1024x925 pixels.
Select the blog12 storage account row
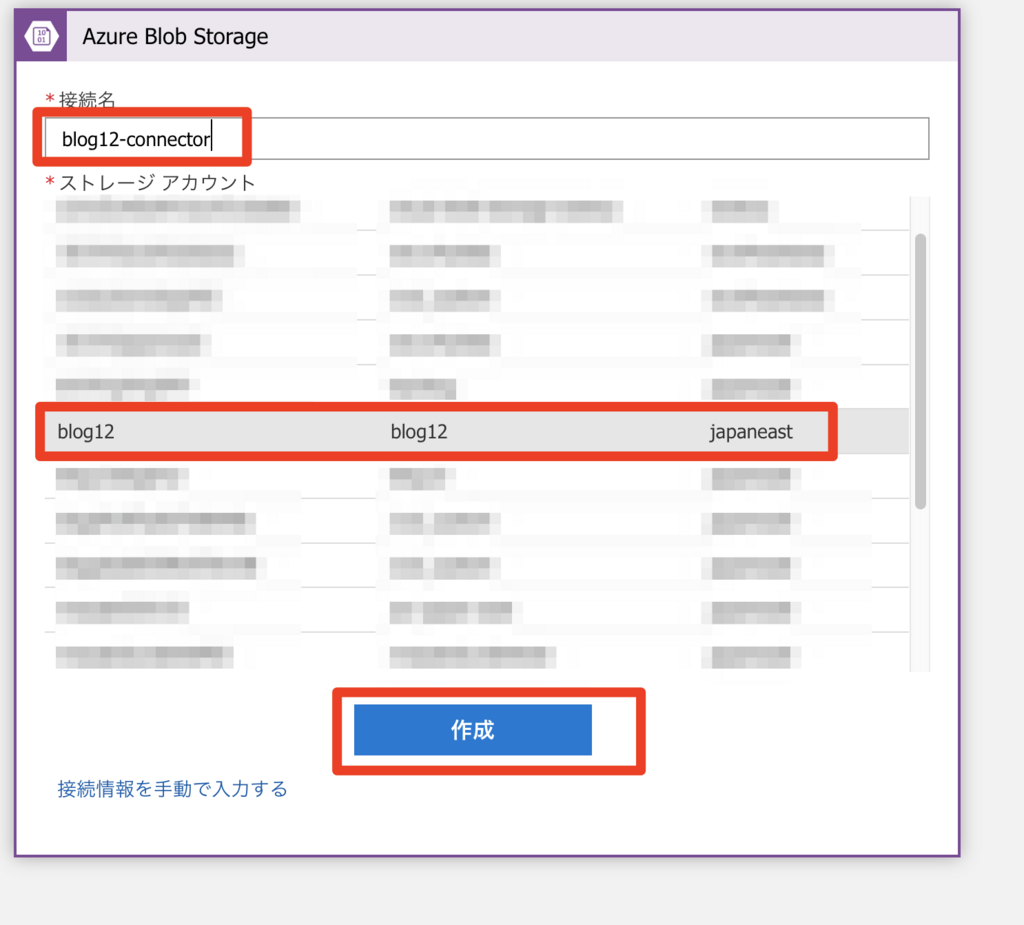476,431
